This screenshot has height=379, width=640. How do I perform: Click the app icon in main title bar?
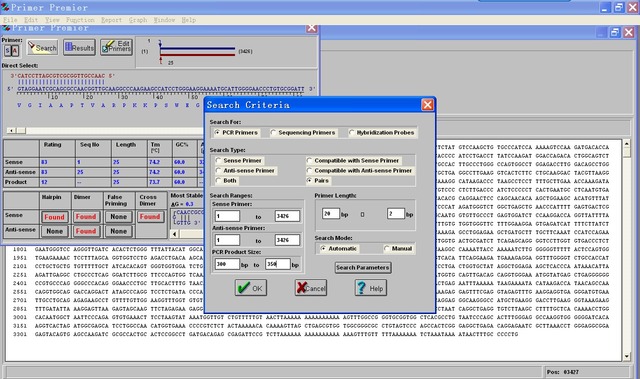(5, 7)
